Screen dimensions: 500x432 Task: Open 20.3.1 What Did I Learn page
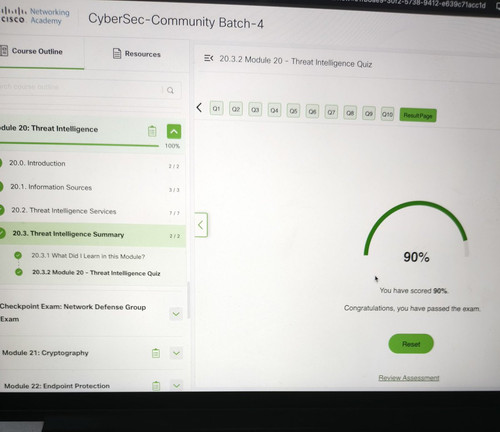tap(88, 256)
